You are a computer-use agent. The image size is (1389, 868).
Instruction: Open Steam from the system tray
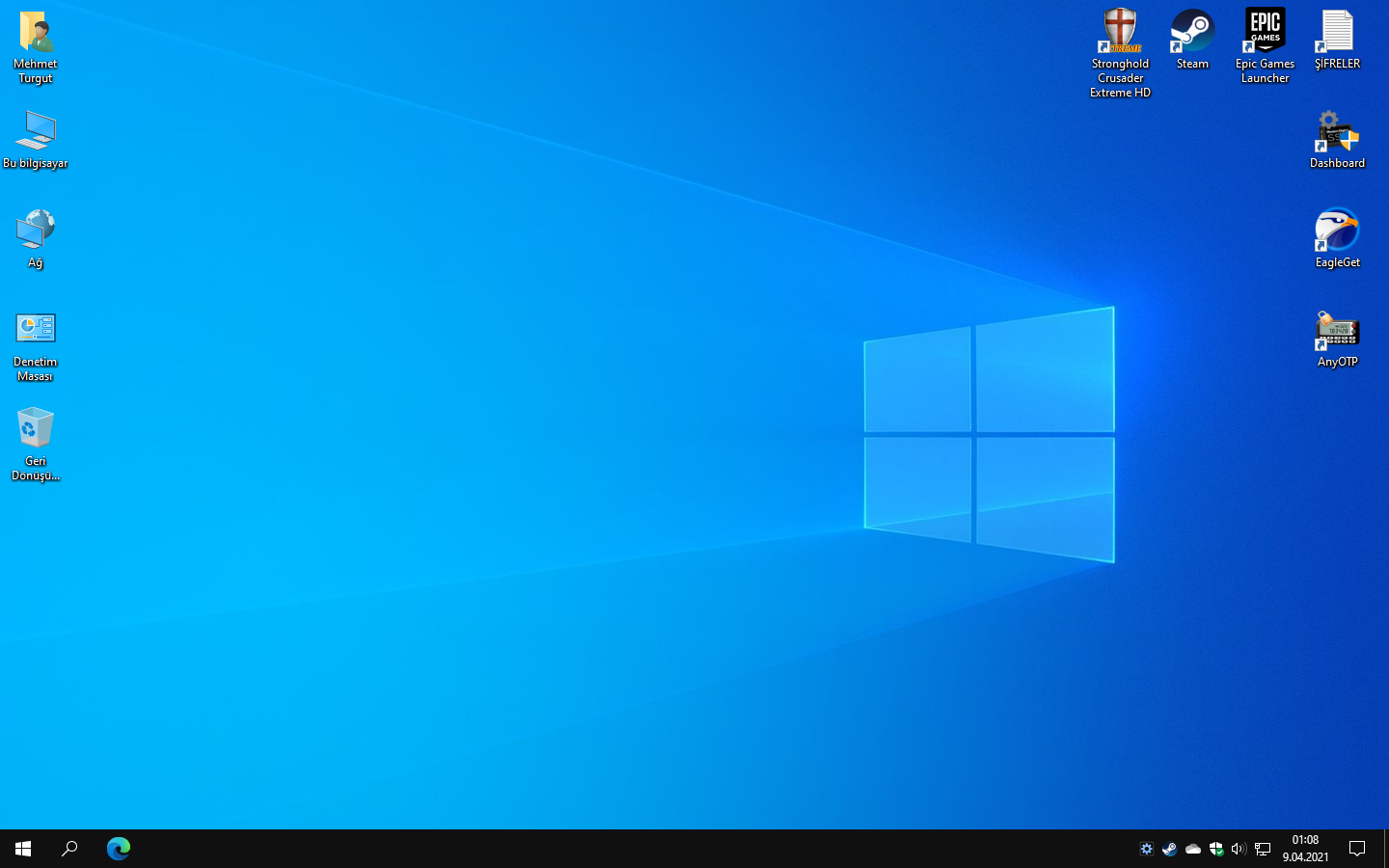[x=1169, y=849]
